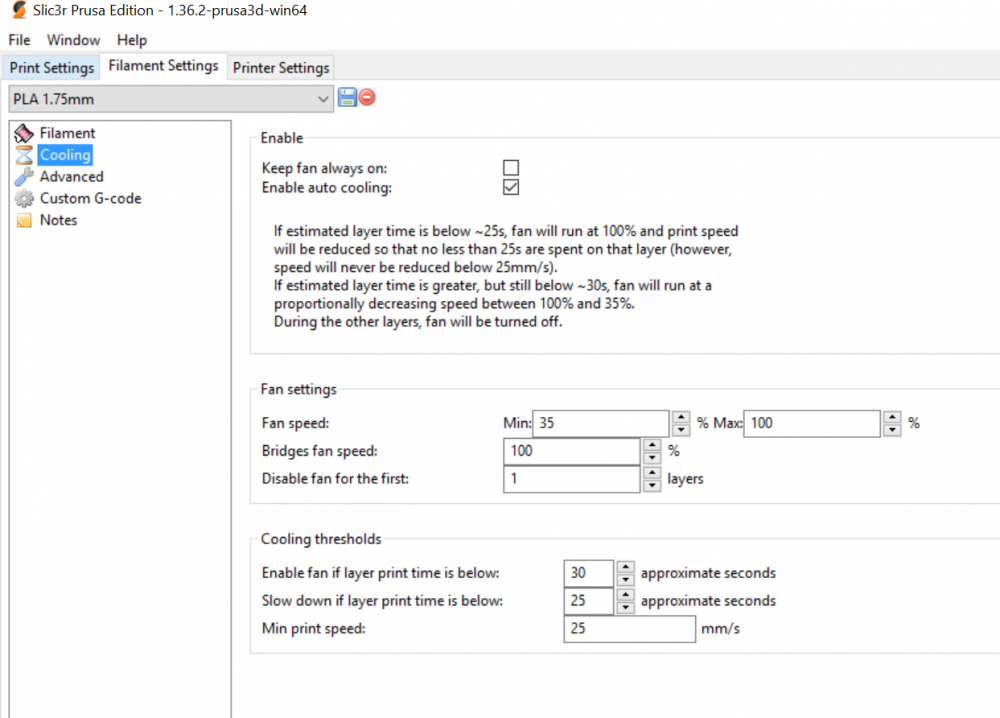This screenshot has width=1000, height=718.
Task: Increase Bridges fan speed with up arrow
Action: 652,445
